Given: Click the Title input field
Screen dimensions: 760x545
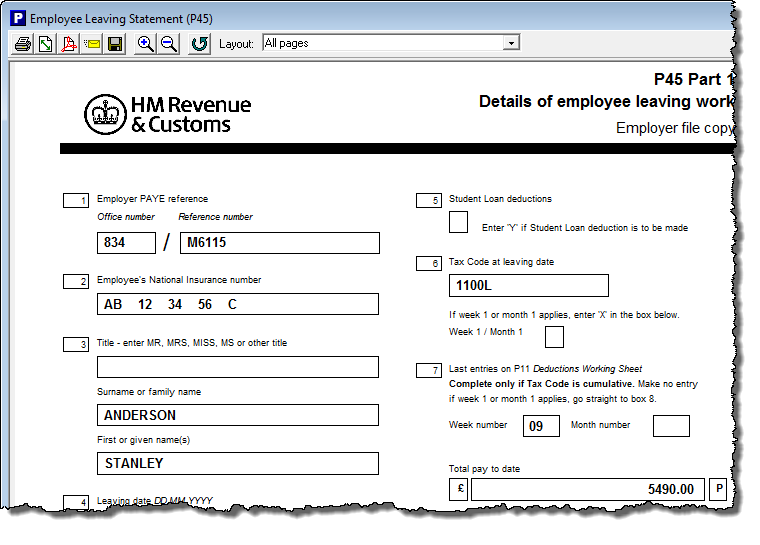Looking at the screenshot, I should [238, 367].
